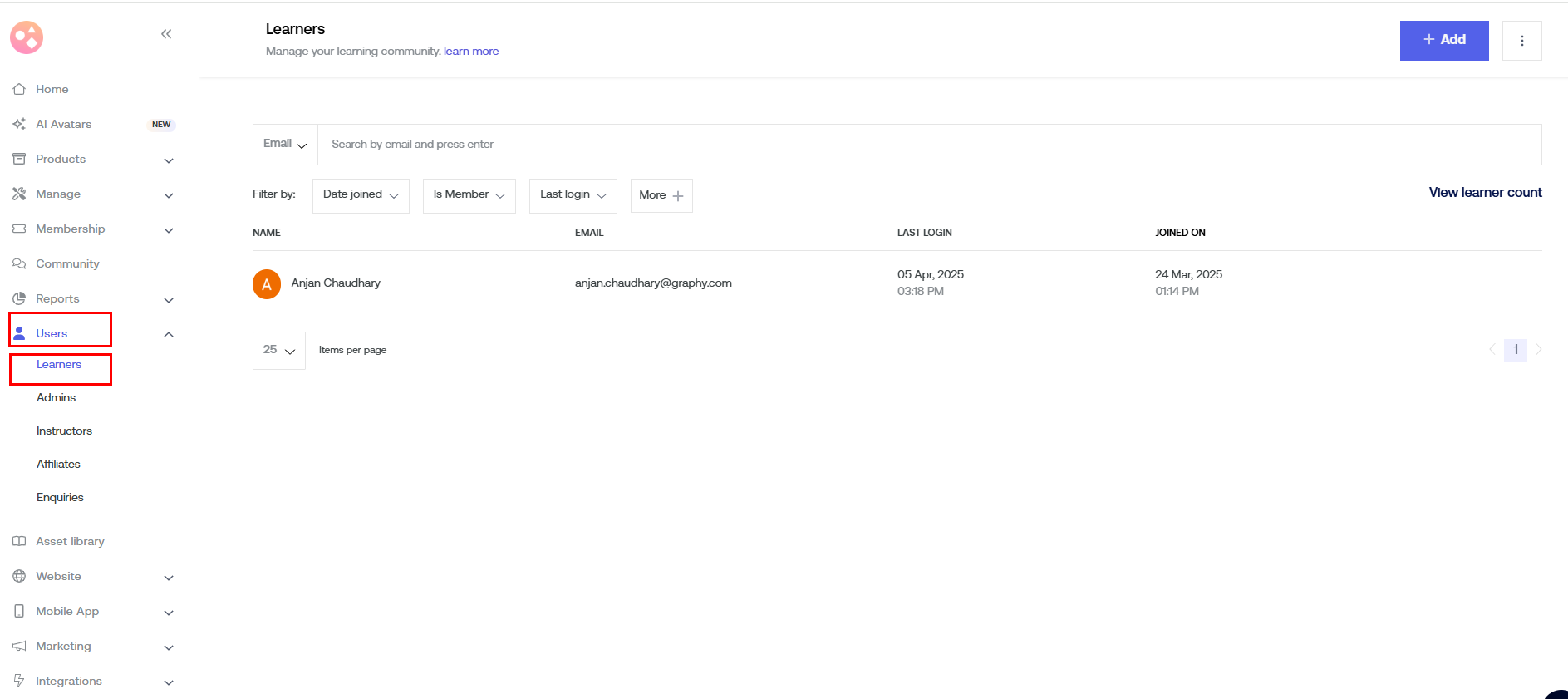Open AI Avatars sparkle icon
The image size is (1568, 699).
coord(19,124)
